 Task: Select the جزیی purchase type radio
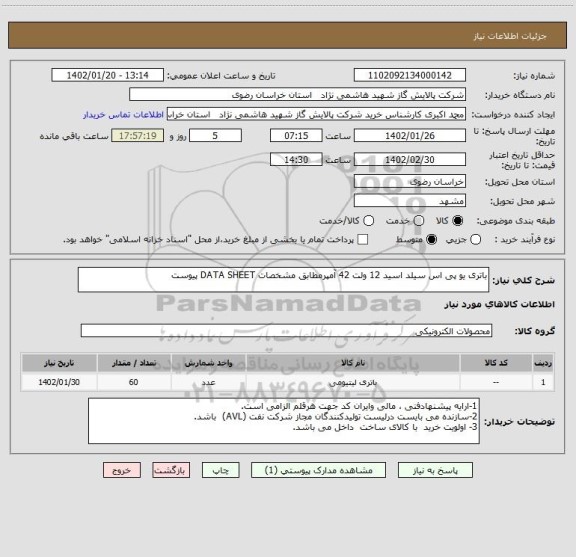tap(476, 240)
